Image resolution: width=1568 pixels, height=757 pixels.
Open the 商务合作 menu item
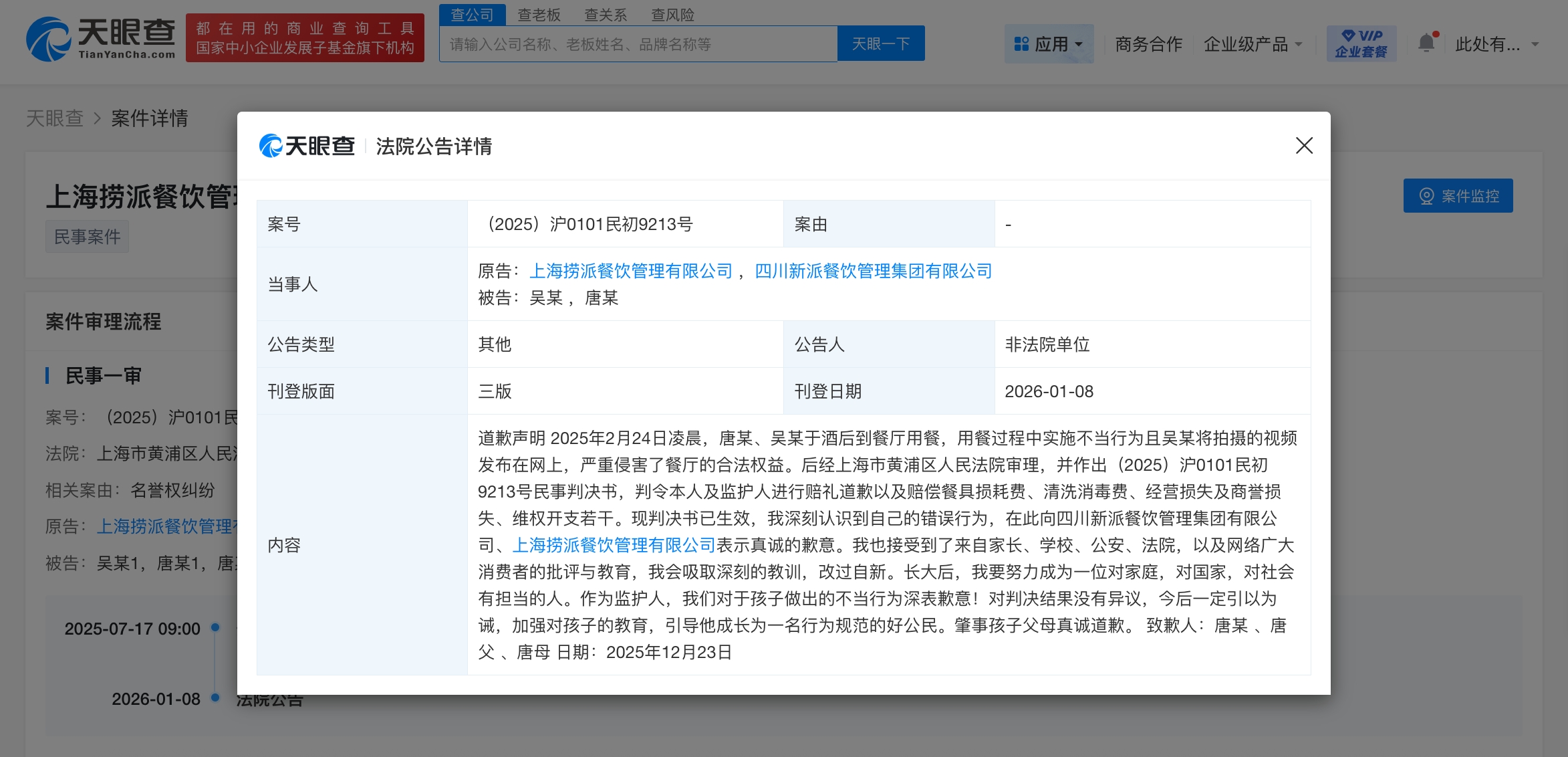click(1148, 44)
